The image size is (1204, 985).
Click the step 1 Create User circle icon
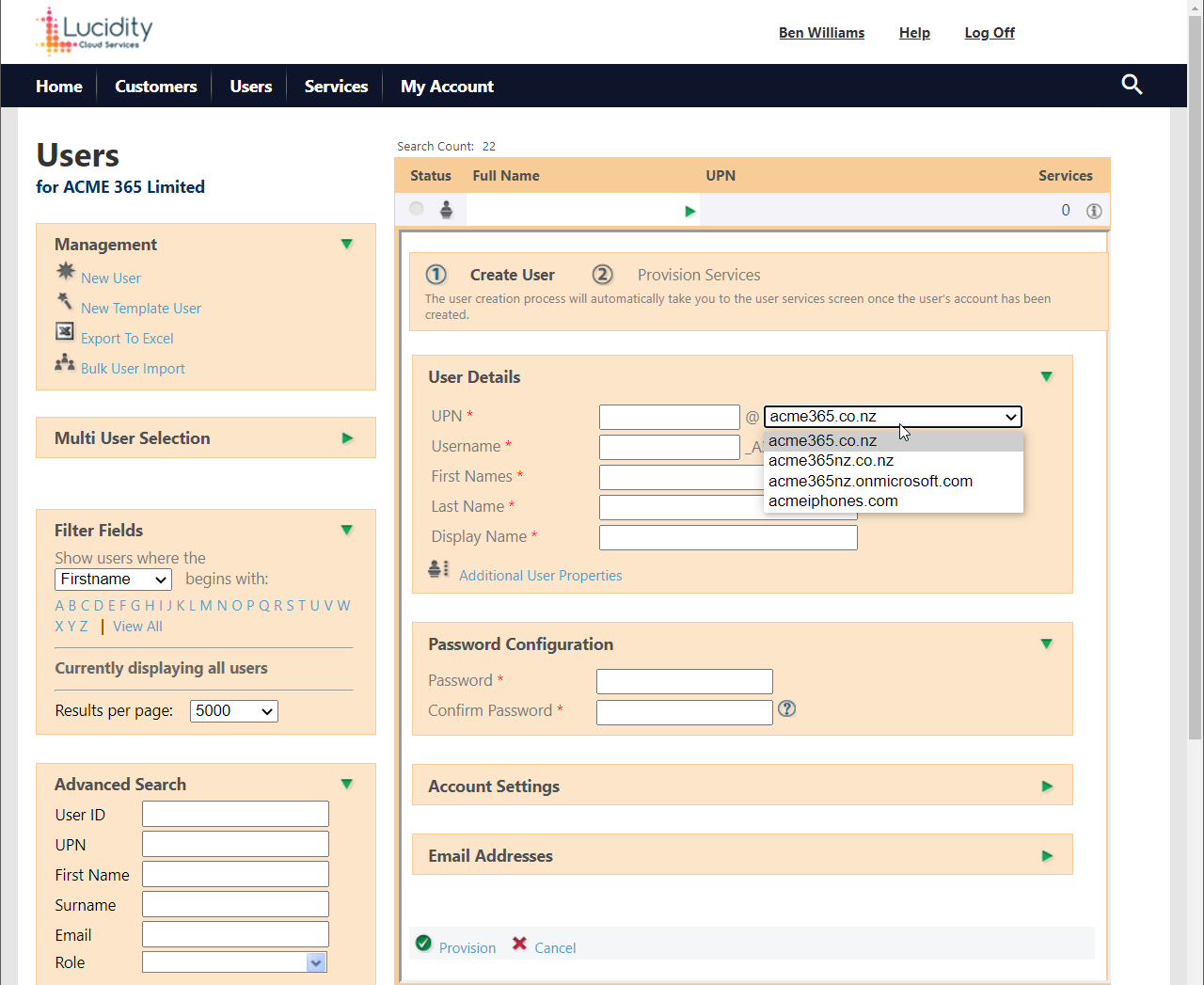pyautogui.click(x=436, y=275)
